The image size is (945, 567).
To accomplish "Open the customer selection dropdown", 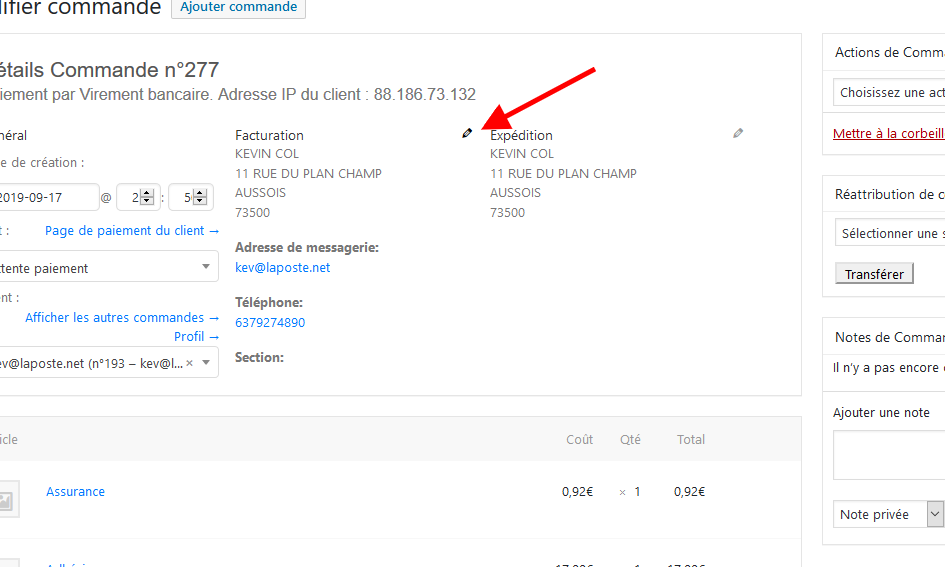I will tap(108, 363).
